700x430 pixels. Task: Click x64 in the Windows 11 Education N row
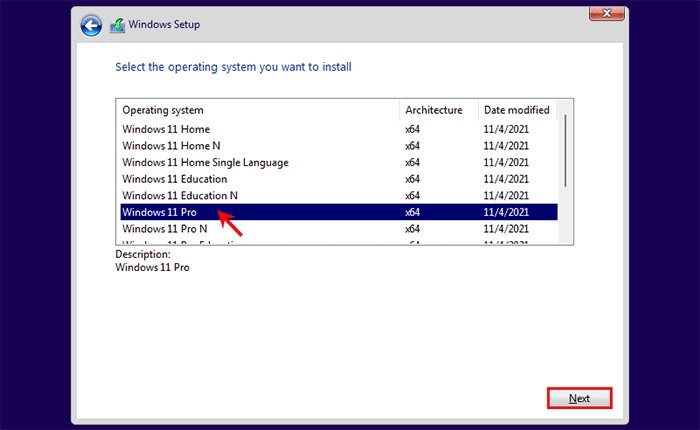pos(412,195)
